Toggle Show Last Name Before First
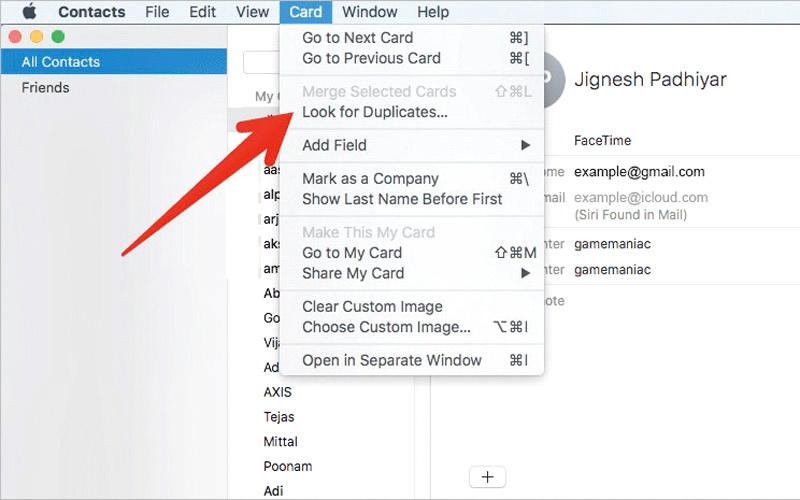This screenshot has height=500, width=800. pos(402,199)
